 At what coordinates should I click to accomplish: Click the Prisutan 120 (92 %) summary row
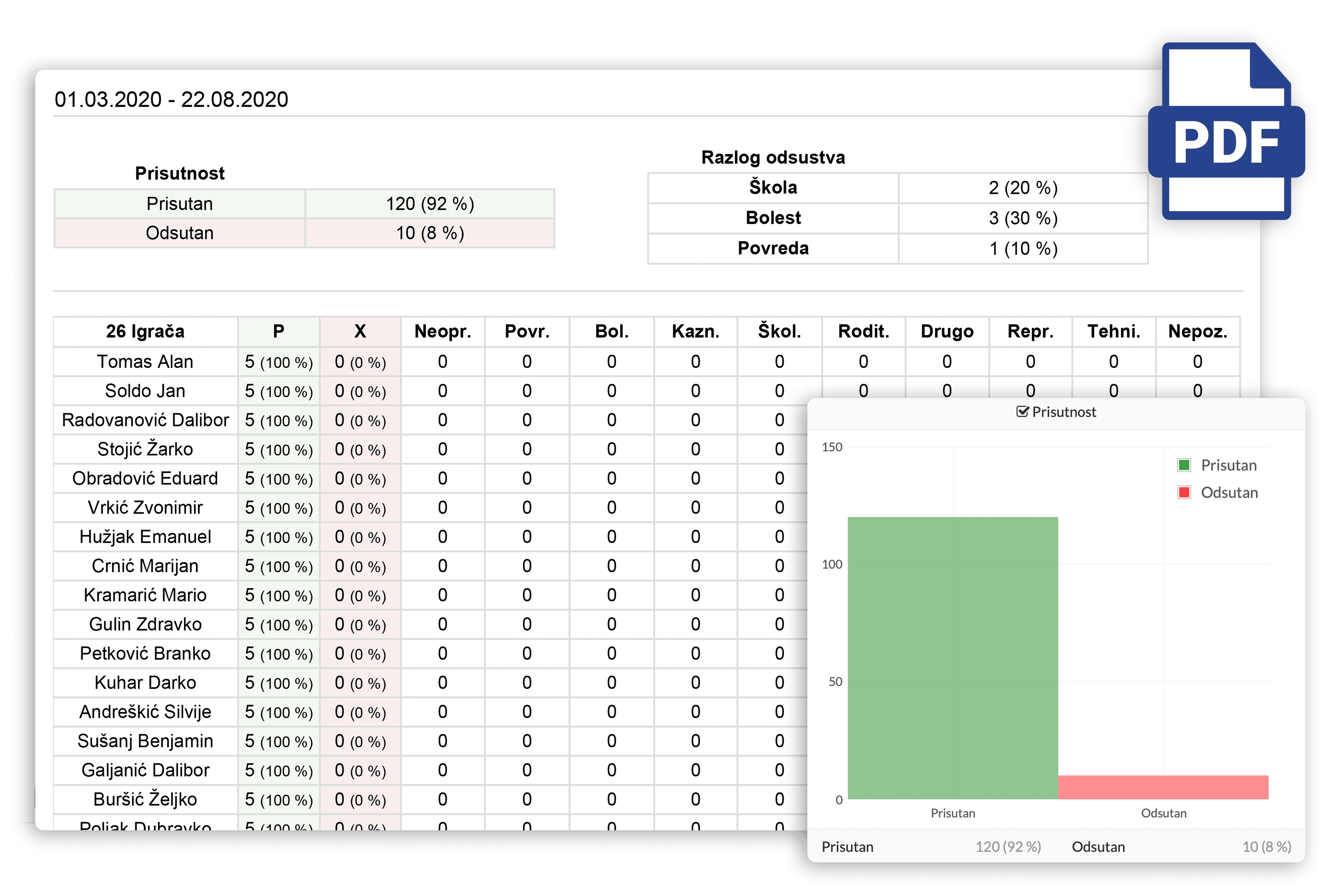click(x=304, y=204)
